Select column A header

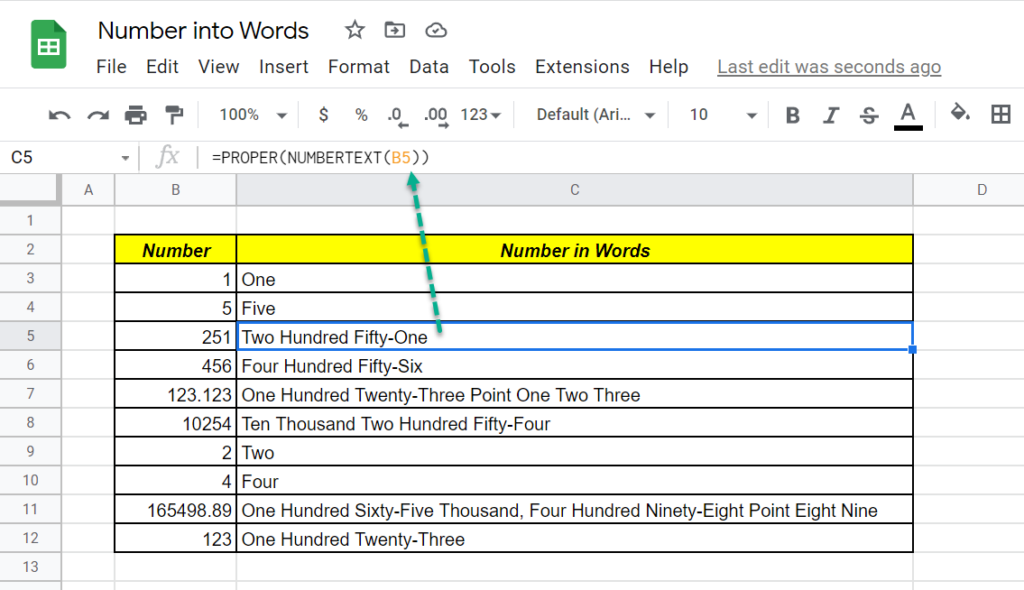point(88,190)
